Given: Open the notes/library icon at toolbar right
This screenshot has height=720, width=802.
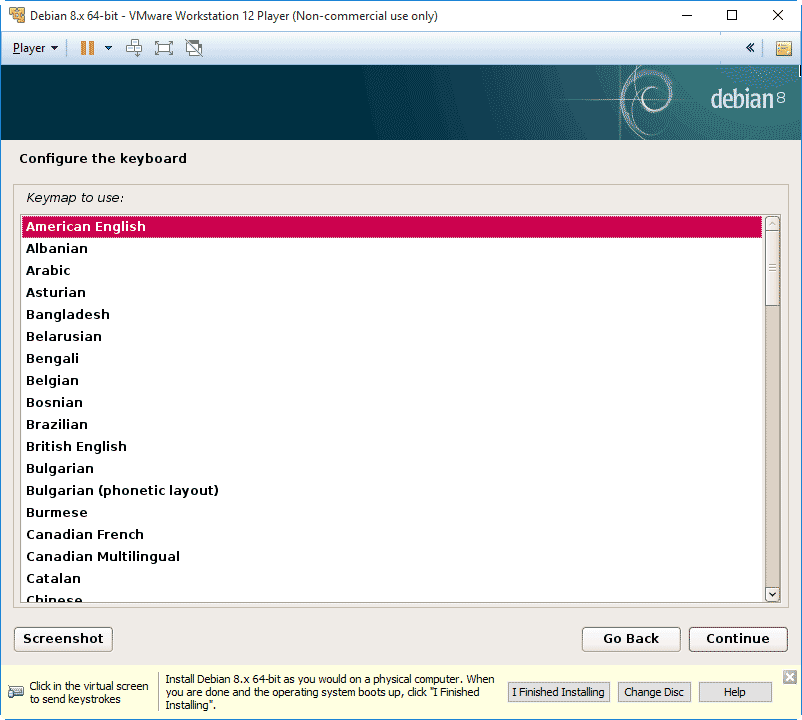Looking at the screenshot, I should (x=783, y=48).
